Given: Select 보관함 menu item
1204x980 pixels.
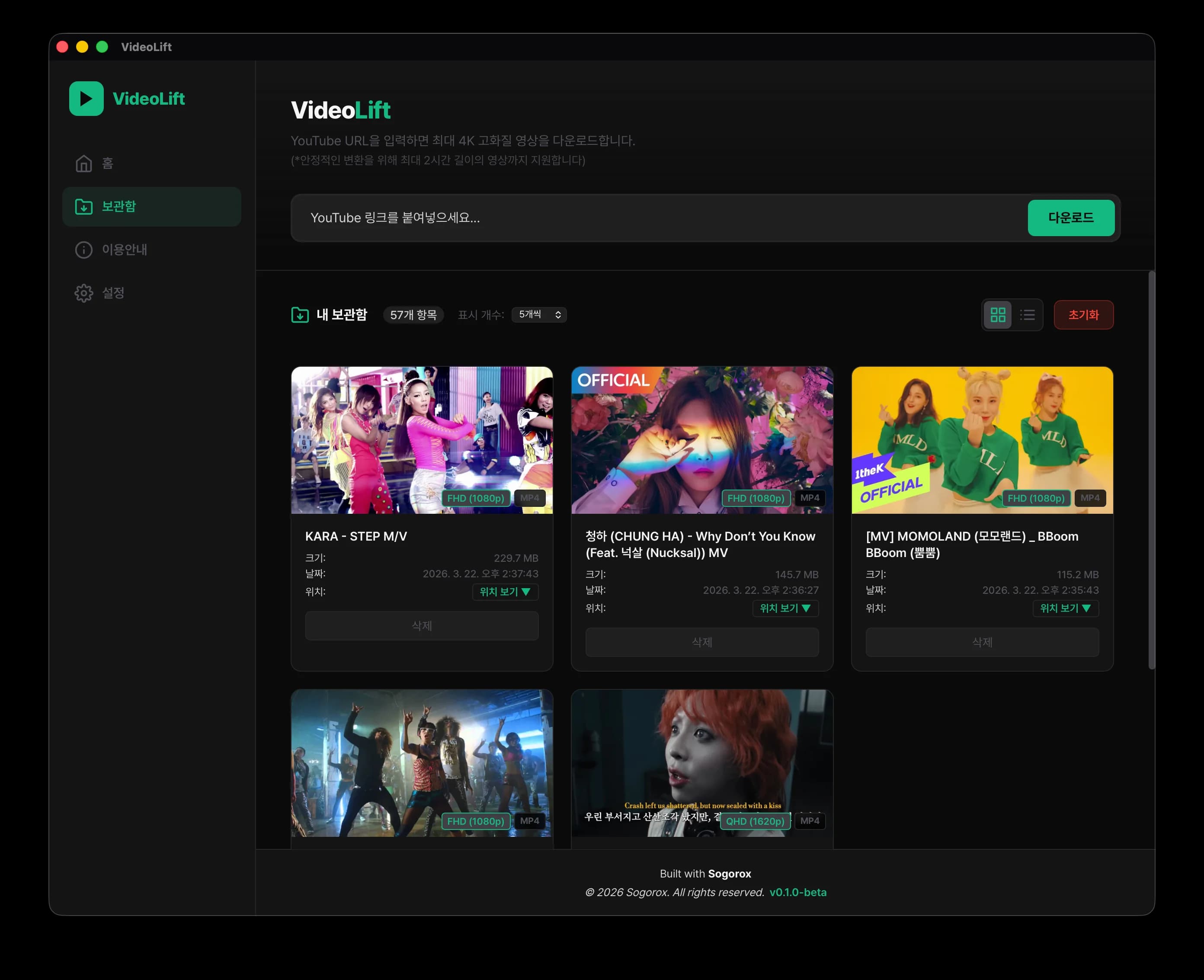Looking at the screenshot, I should (x=151, y=207).
